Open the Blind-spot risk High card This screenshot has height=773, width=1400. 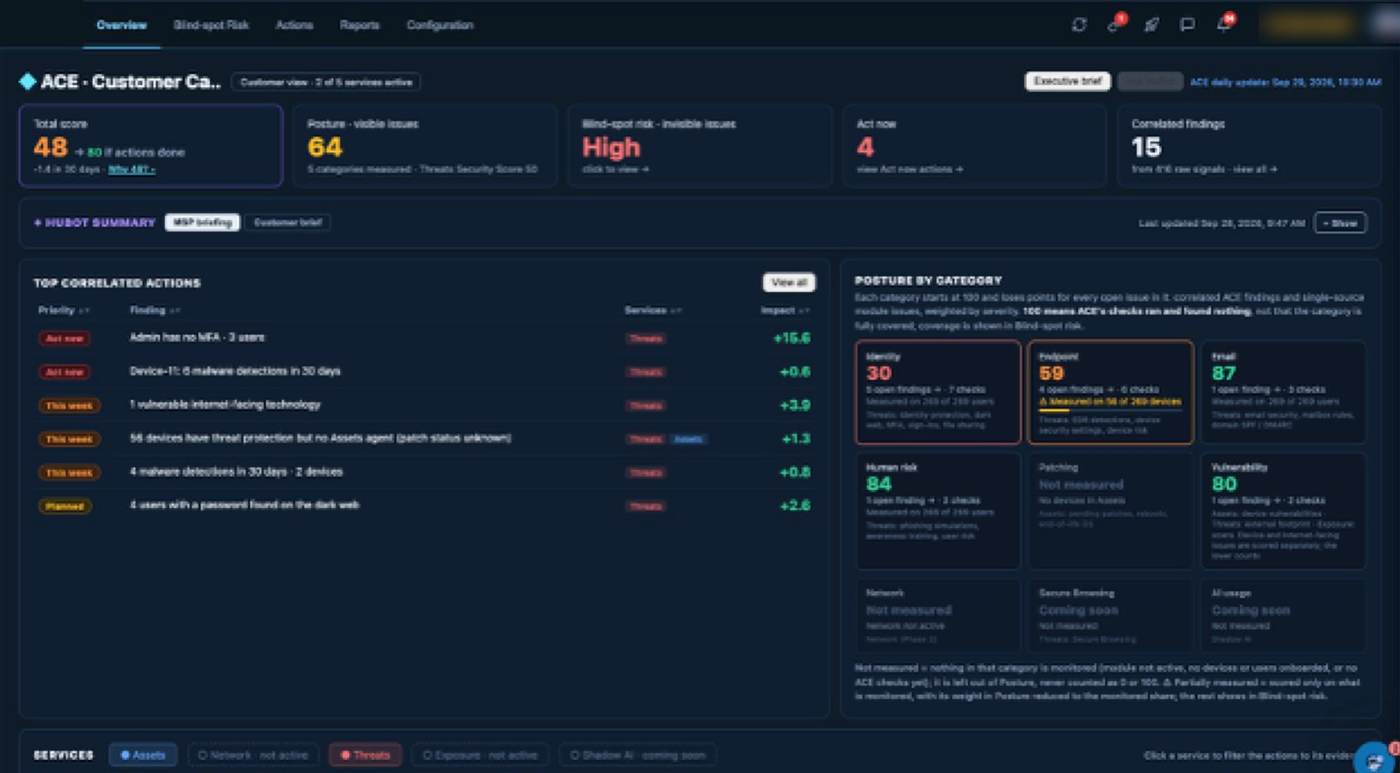(700, 146)
